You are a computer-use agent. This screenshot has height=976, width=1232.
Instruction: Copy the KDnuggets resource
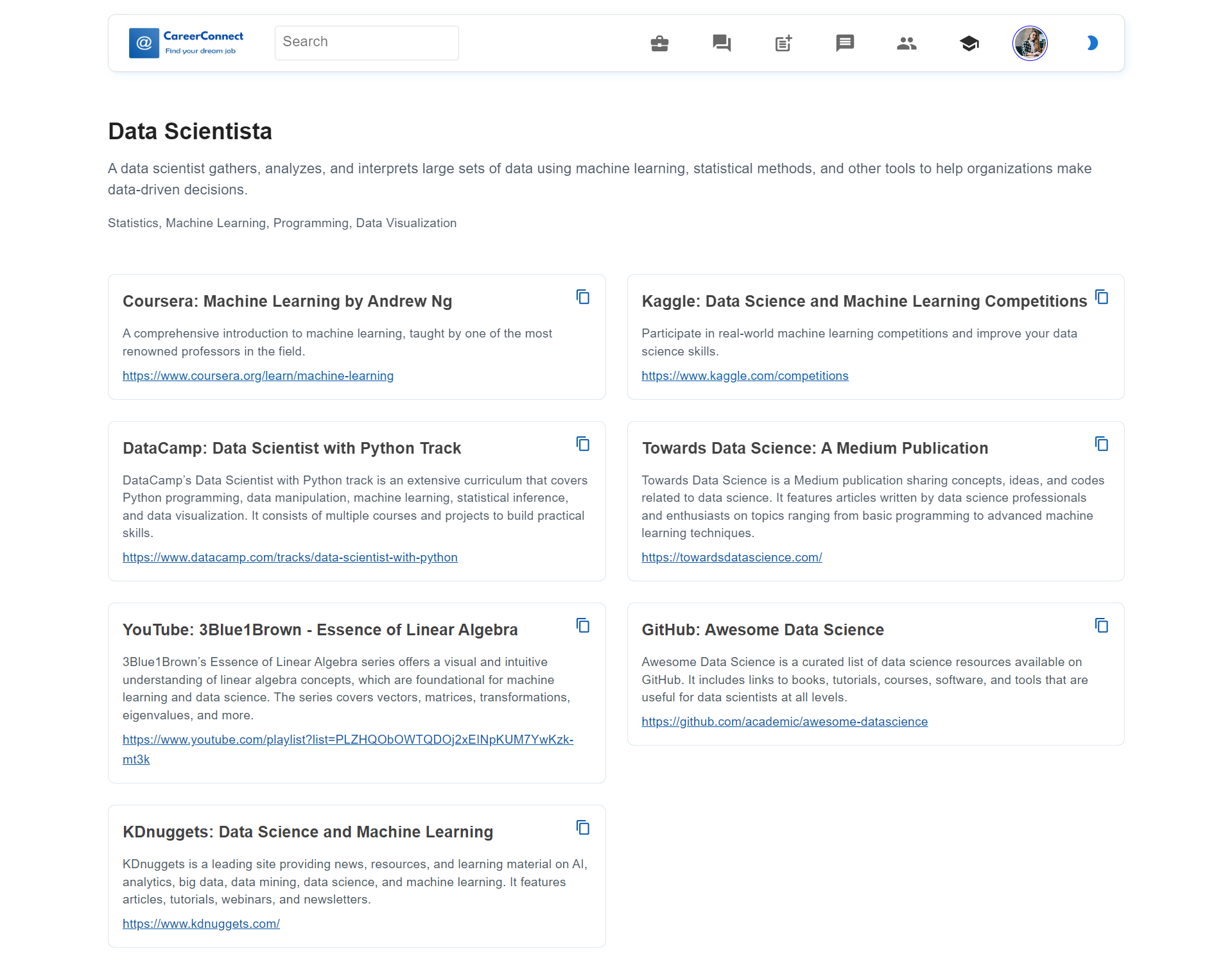(583, 828)
